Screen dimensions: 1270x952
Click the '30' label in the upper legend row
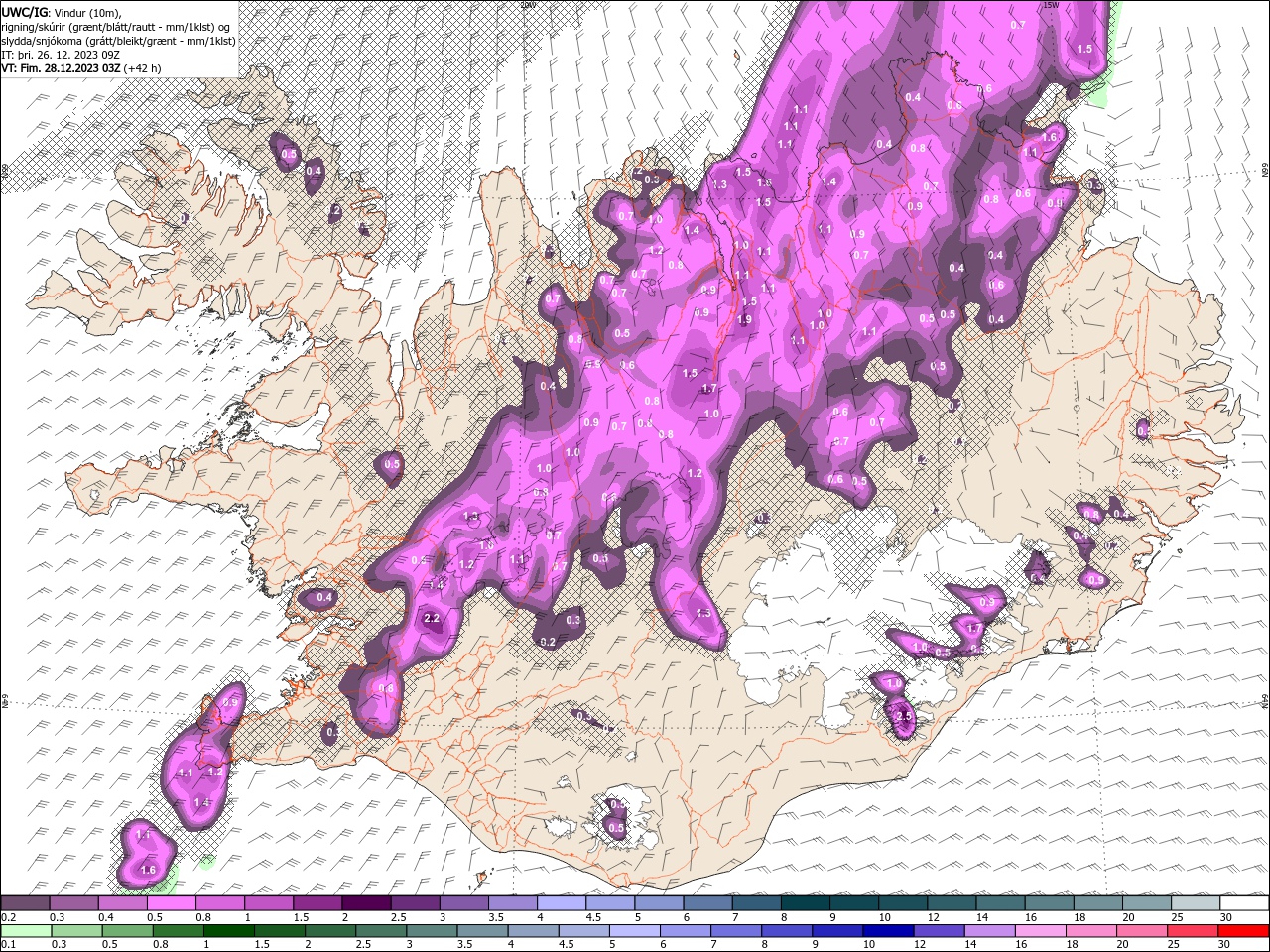[1227, 917]
